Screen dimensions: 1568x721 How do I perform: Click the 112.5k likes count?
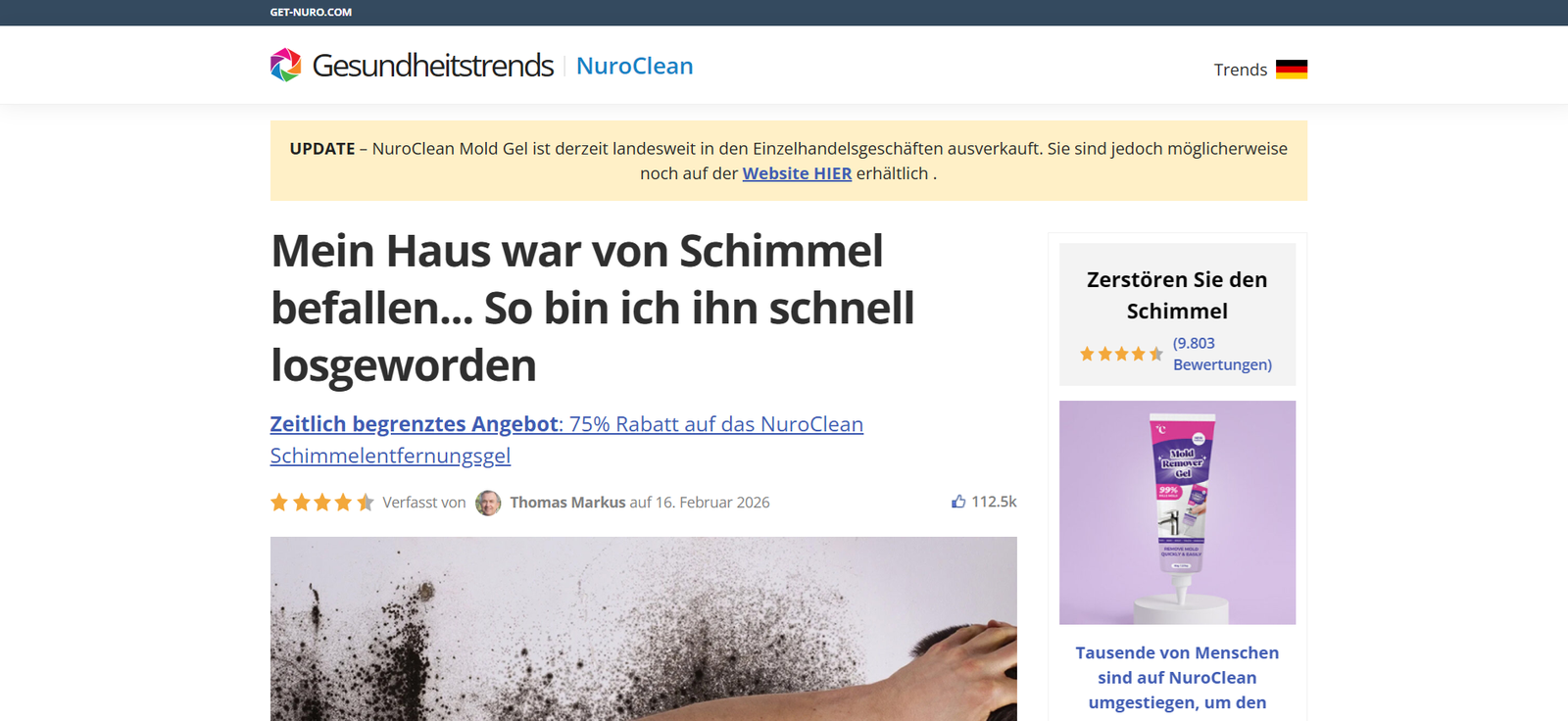(994, 502)
